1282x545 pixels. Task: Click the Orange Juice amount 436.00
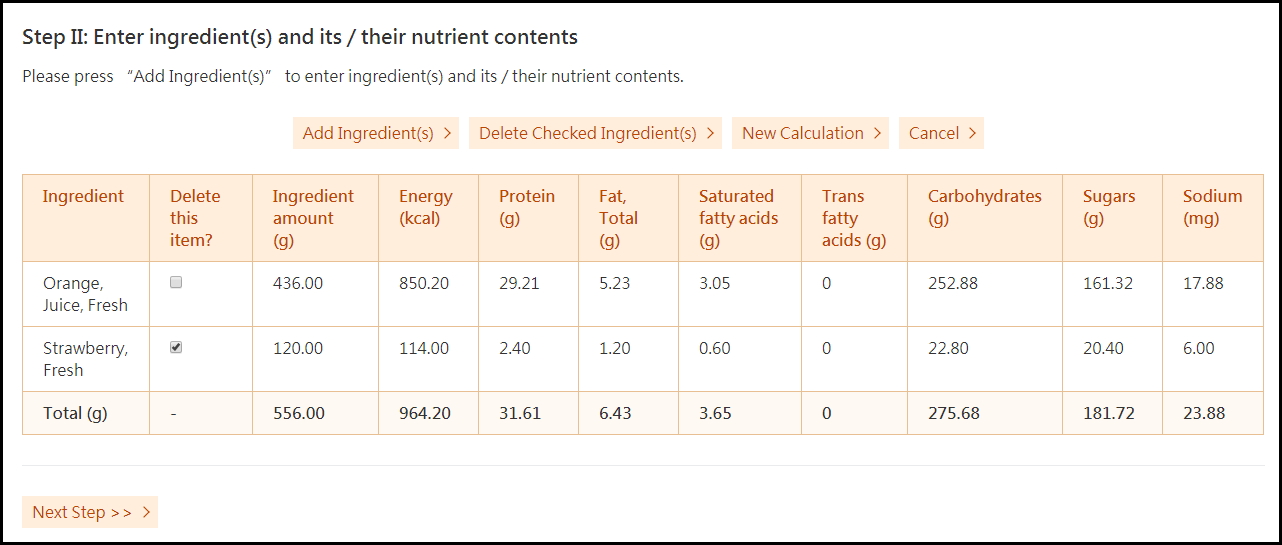[x=298, y=283]
